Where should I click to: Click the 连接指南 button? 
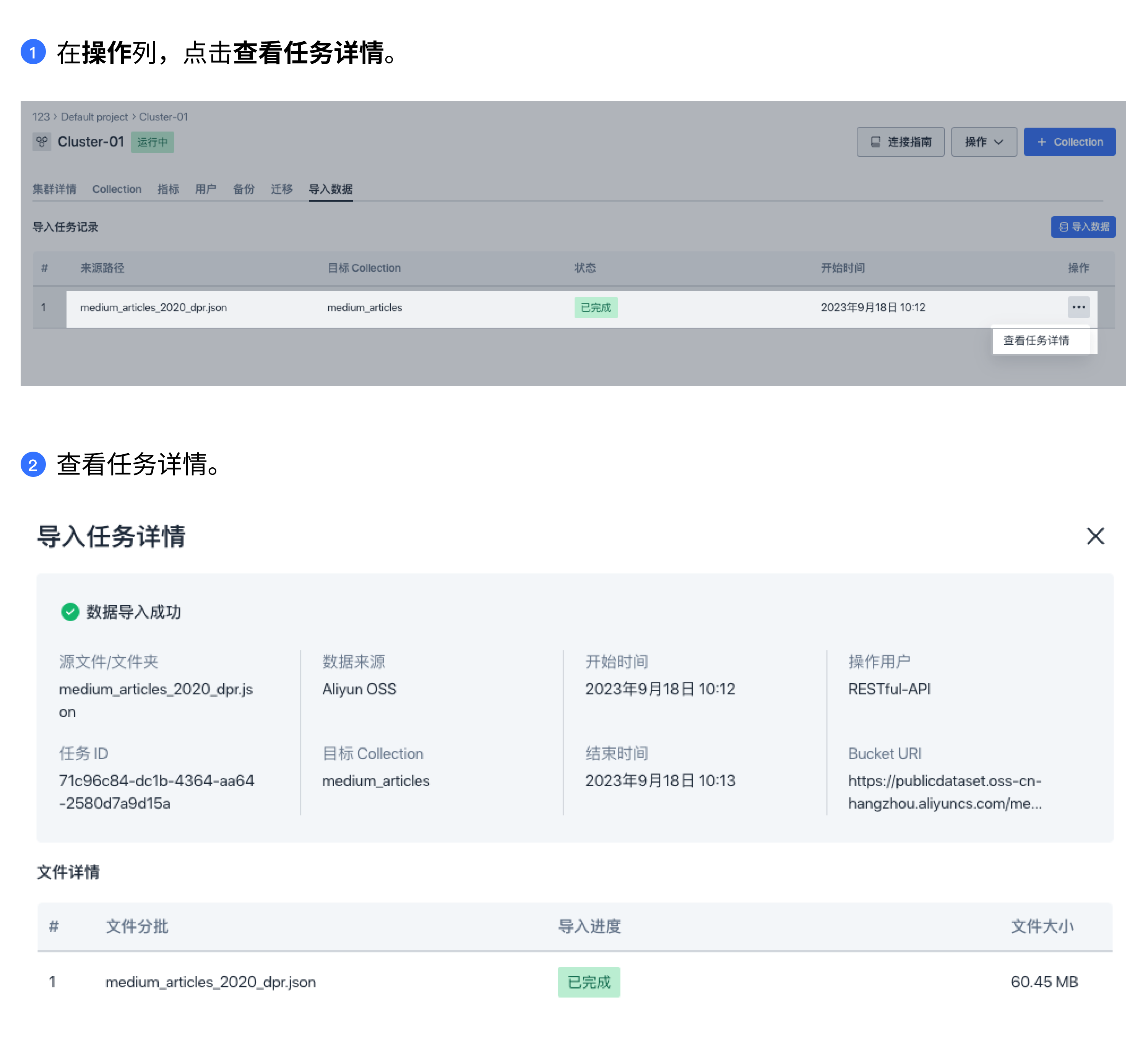[x=900, y=141]
